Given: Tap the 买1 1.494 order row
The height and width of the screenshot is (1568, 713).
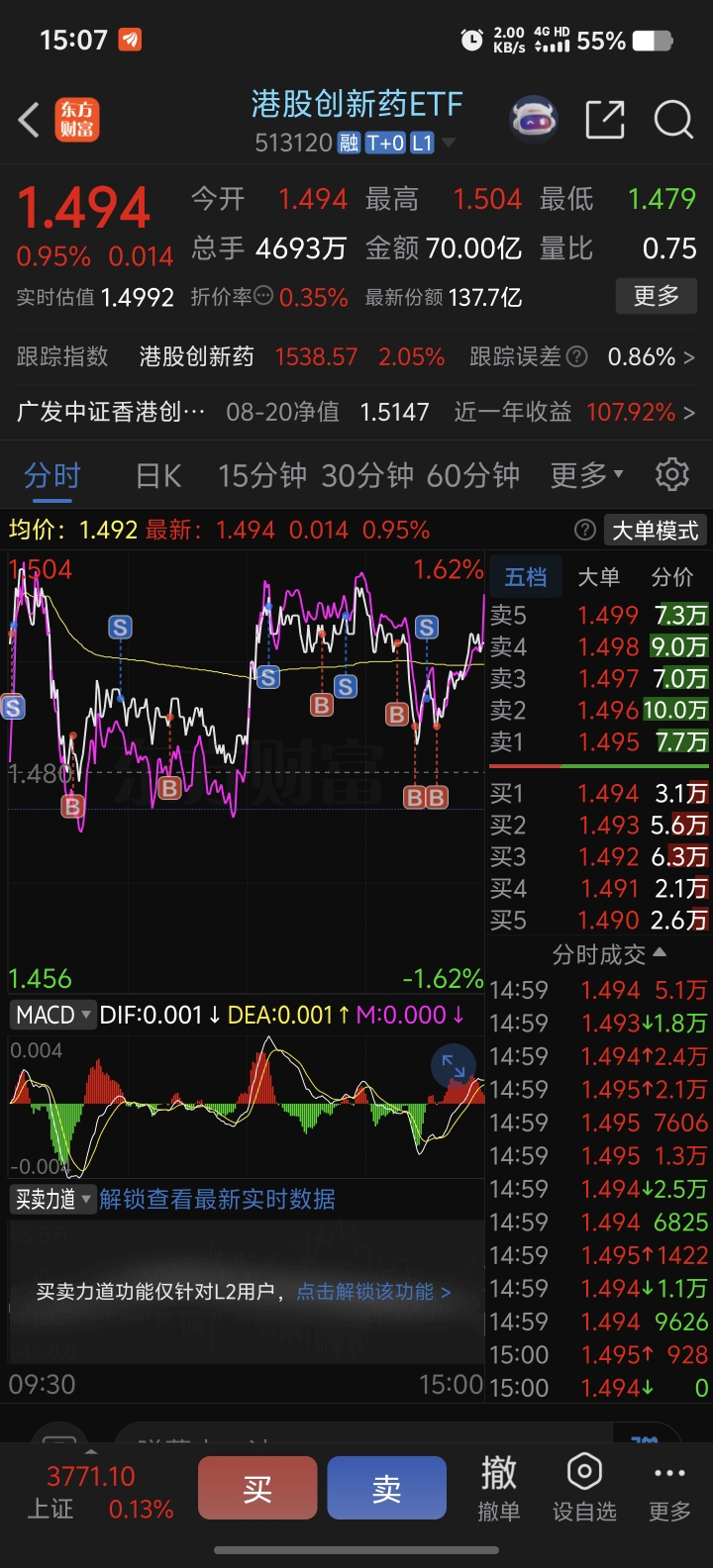Looking at the screenshot, I should [x=599, y=793].
